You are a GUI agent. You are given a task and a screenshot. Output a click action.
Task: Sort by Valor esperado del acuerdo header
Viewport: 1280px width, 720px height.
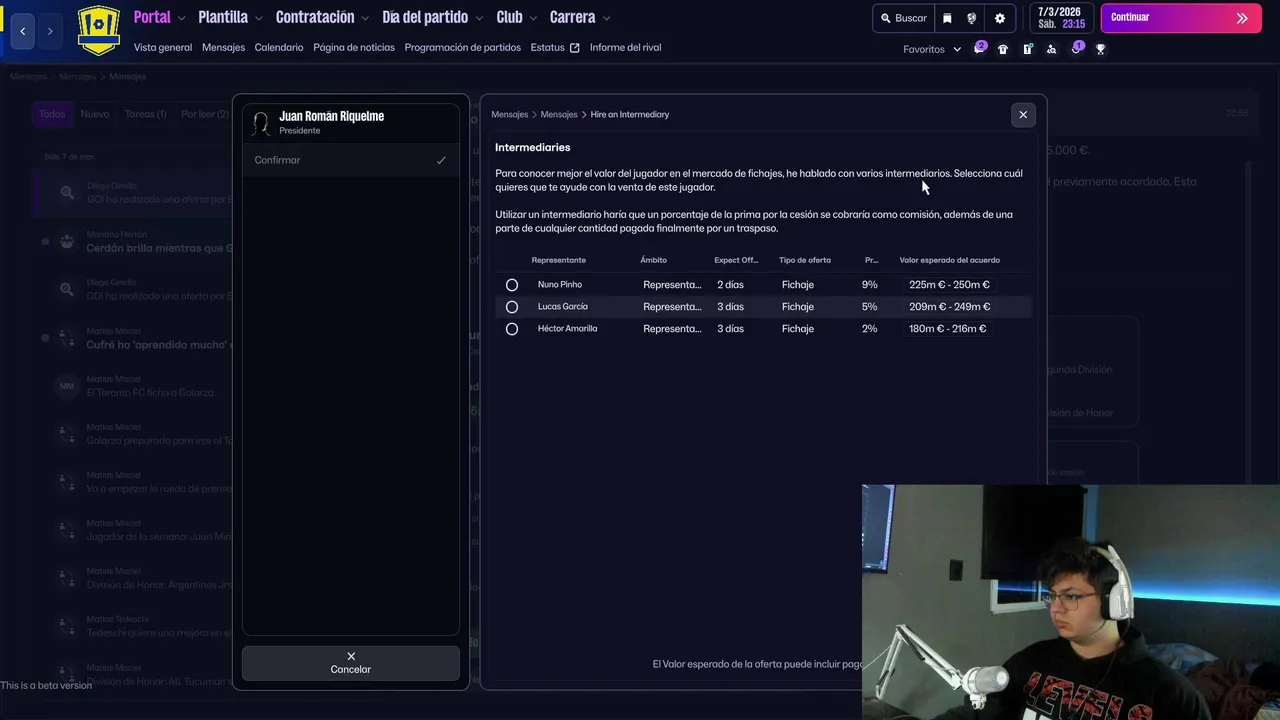(x=949, y=260)
